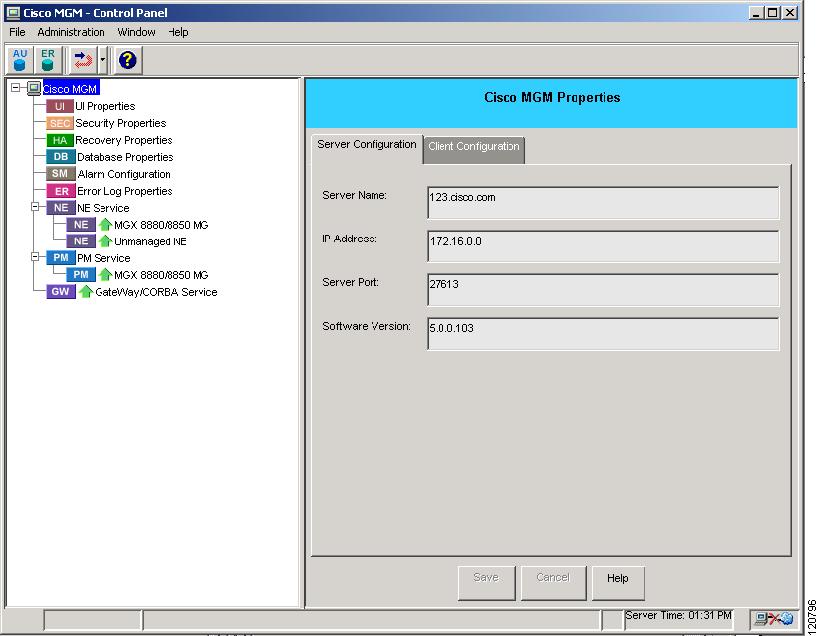Image resolution: width=821 pixels, height=636 pixels.
Task: Click the HA icon for Recovery Properties
Action: pos(60,140)
